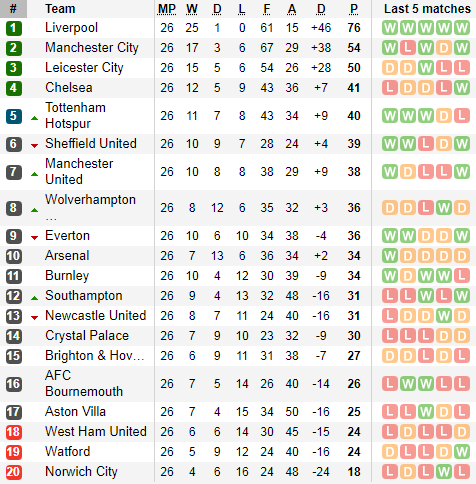Click green up arrow beside Southampton
This screenshot has height=484, width=476.
34,298
